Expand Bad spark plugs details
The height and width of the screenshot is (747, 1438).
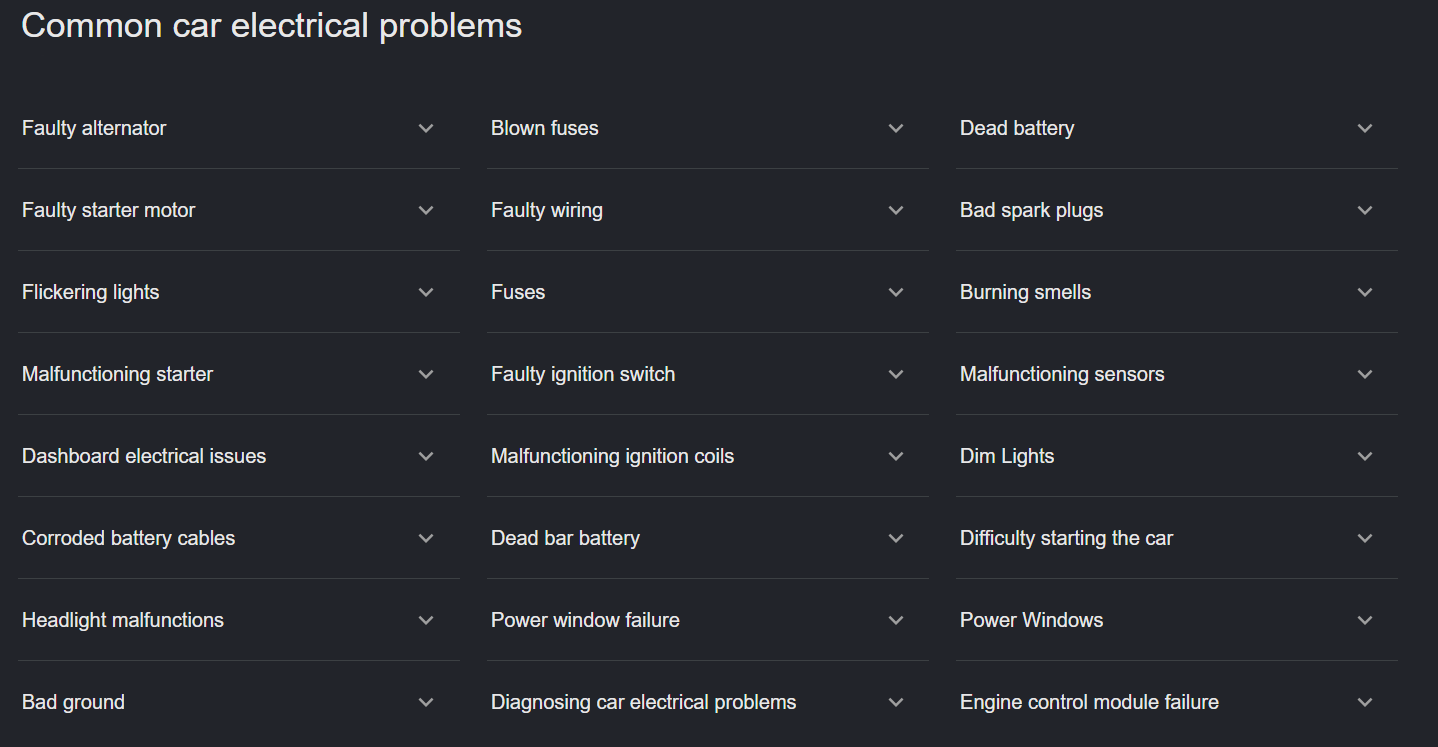(x=1365, y=210)
